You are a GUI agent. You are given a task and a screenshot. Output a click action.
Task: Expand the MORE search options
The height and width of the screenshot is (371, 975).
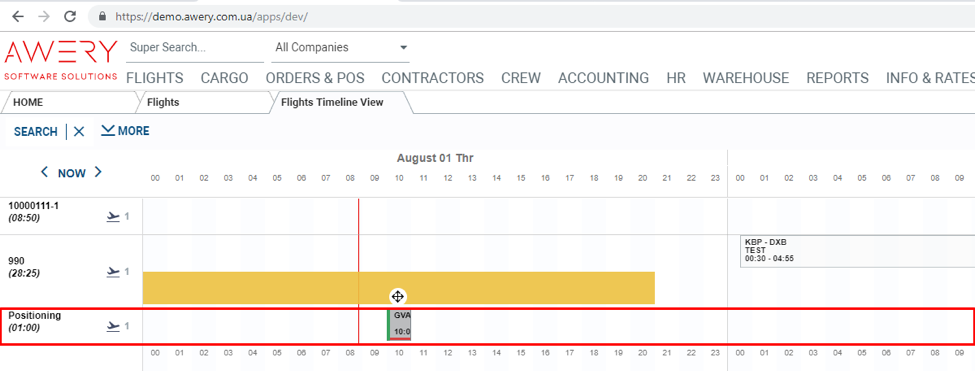pyautogui.click(x=125, y=131)
